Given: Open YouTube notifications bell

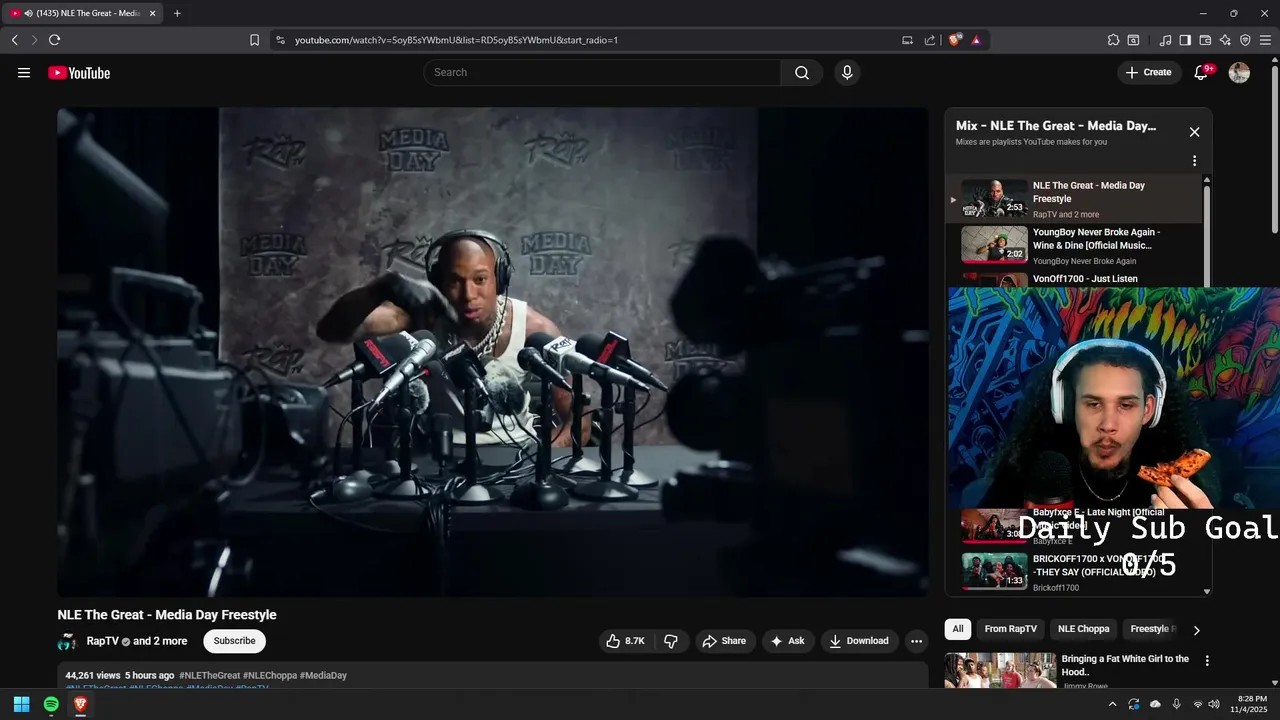Looking at the screenshot, I should [1202, 72].
